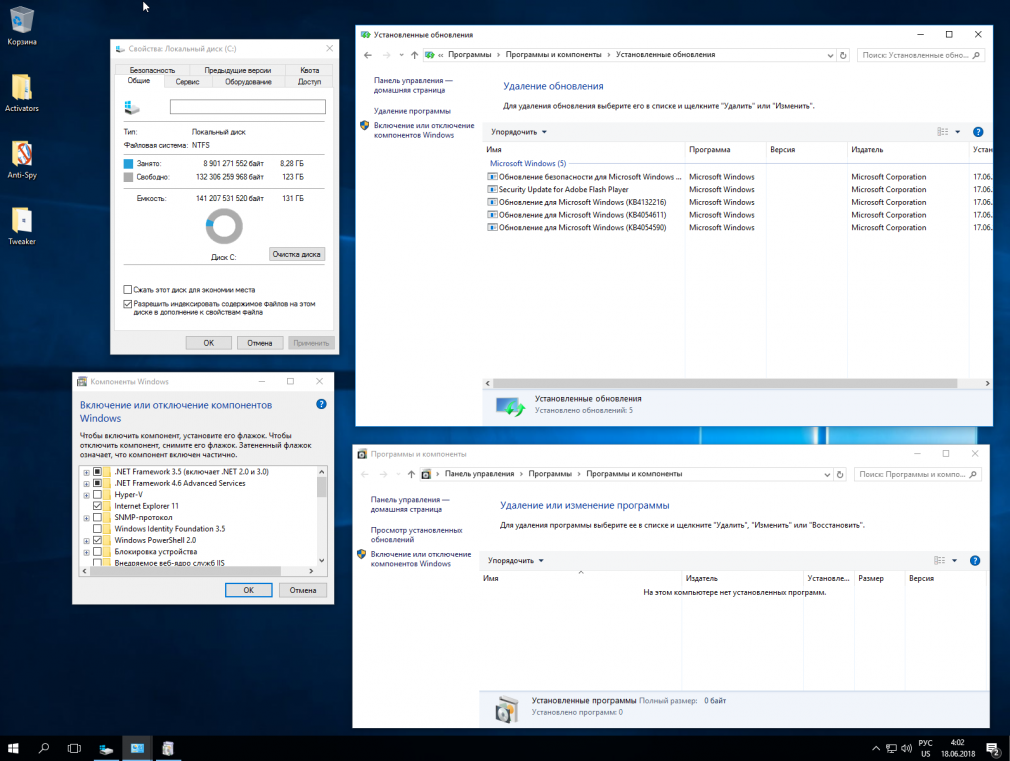
Task: Switch to the 'Безопасность' tab
Action: (x=152, y=70)
